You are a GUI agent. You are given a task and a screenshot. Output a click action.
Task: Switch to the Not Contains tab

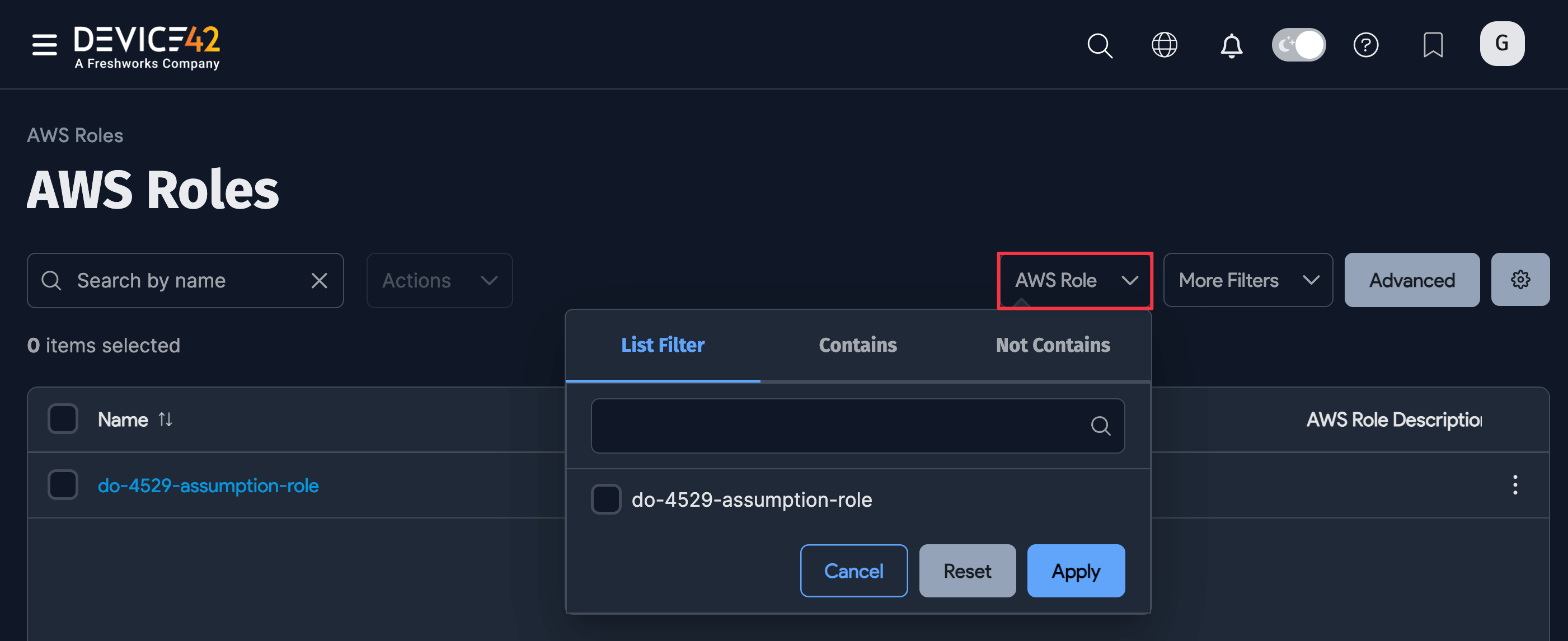1053,345
